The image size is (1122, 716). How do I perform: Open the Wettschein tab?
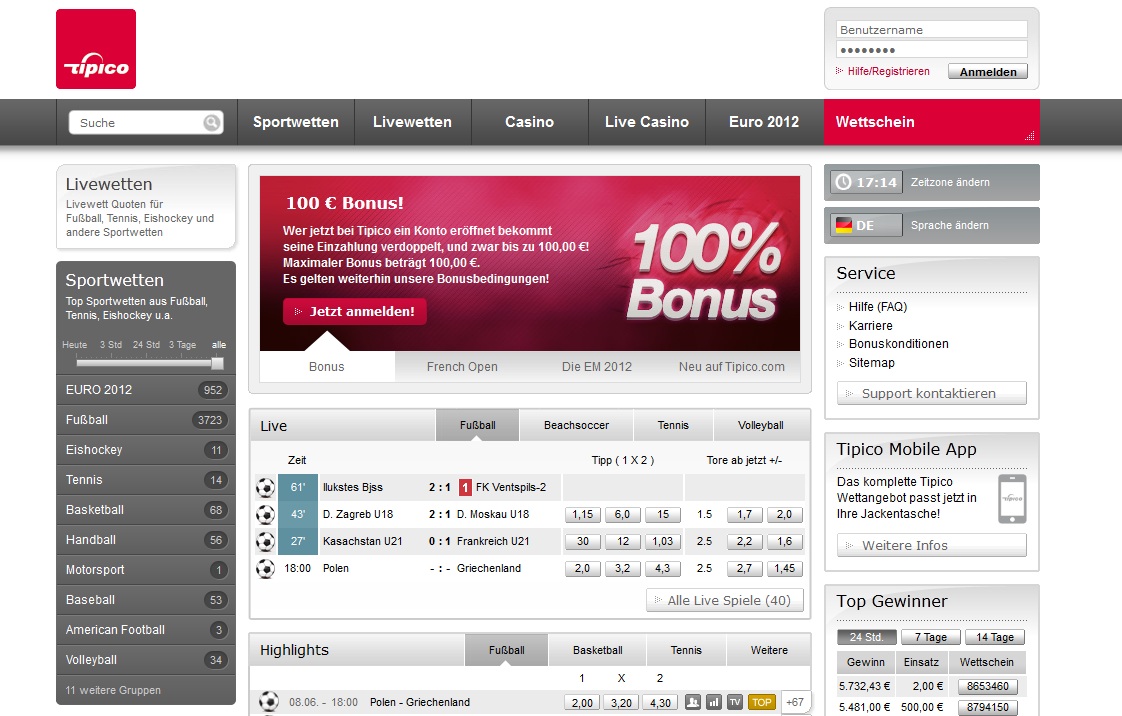pyautogui.click(x=932, y=122)
